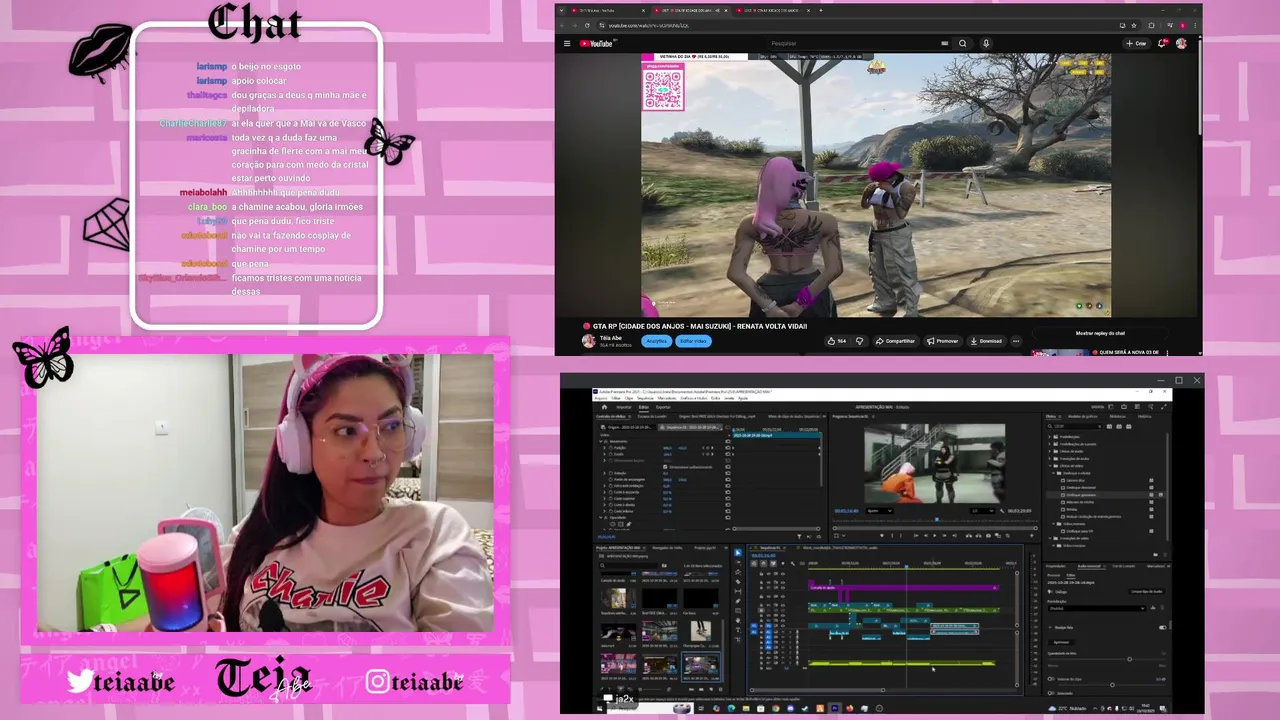The width and height of the screenshot is (1280, 720).
Task: Toggle Volume do clipe switch
Action: click(x=1051, y=679)
